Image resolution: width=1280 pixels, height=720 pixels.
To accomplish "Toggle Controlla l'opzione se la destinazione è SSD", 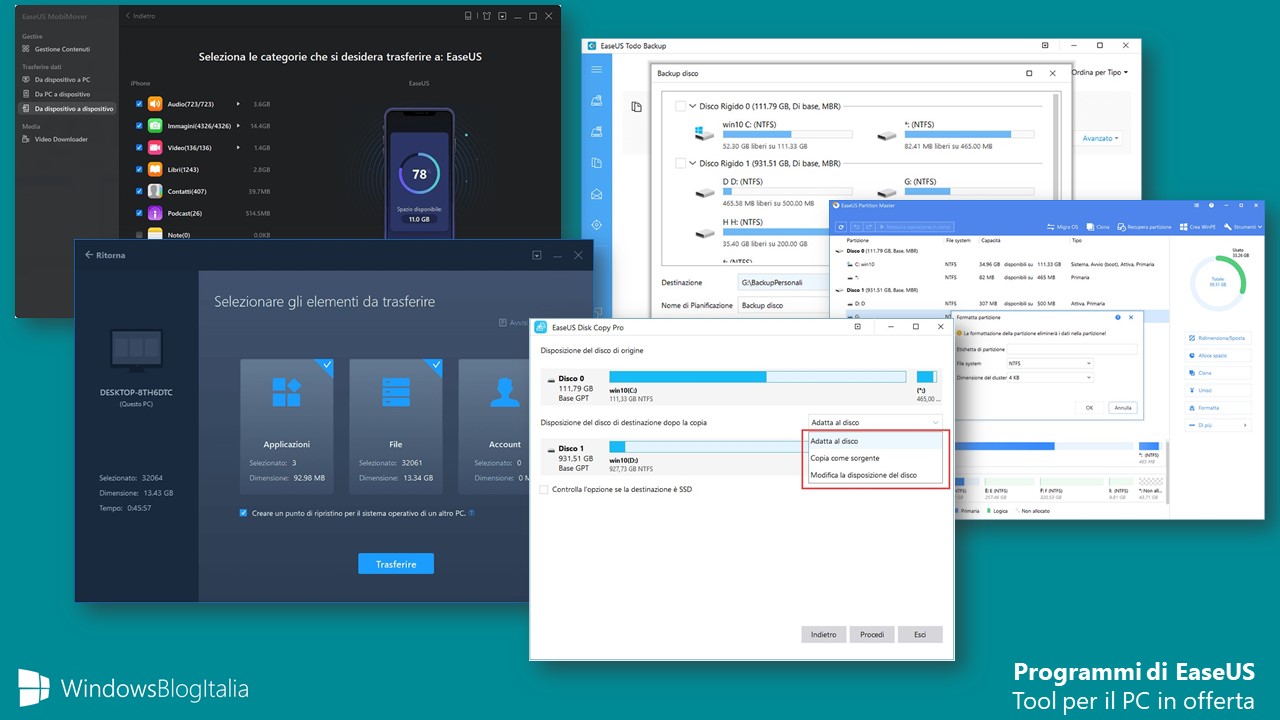I will 545,489.
